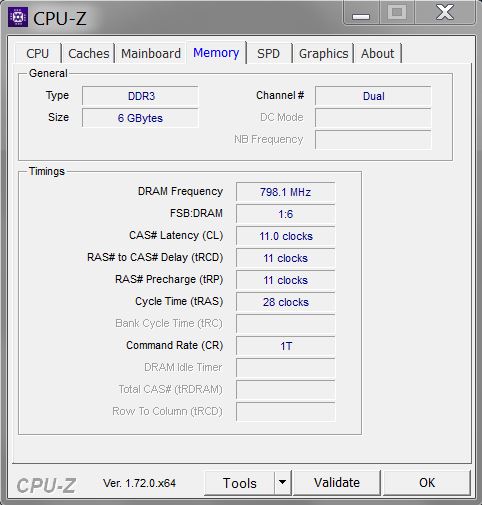The height and width of the screenshot is (505, 482).
Task: Click the Cycle Time (tRAS) label
Action: pos(179,301)
